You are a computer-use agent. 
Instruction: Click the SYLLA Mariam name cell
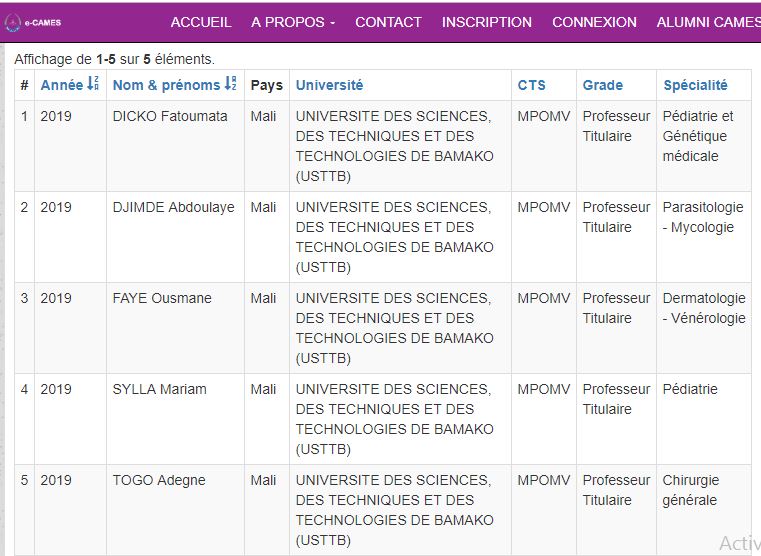point(160,390)
